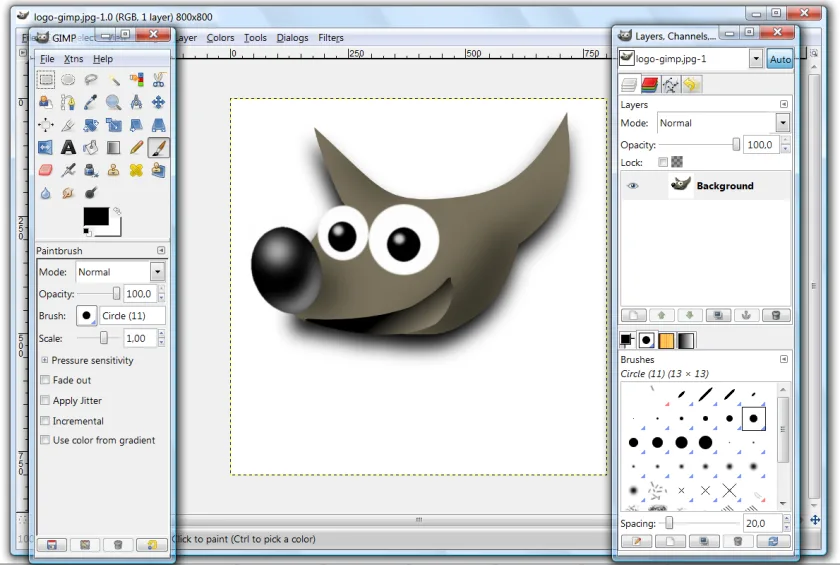Select the Text tool
The height and width of the screenshot is (565, 840).
[68, 147]
